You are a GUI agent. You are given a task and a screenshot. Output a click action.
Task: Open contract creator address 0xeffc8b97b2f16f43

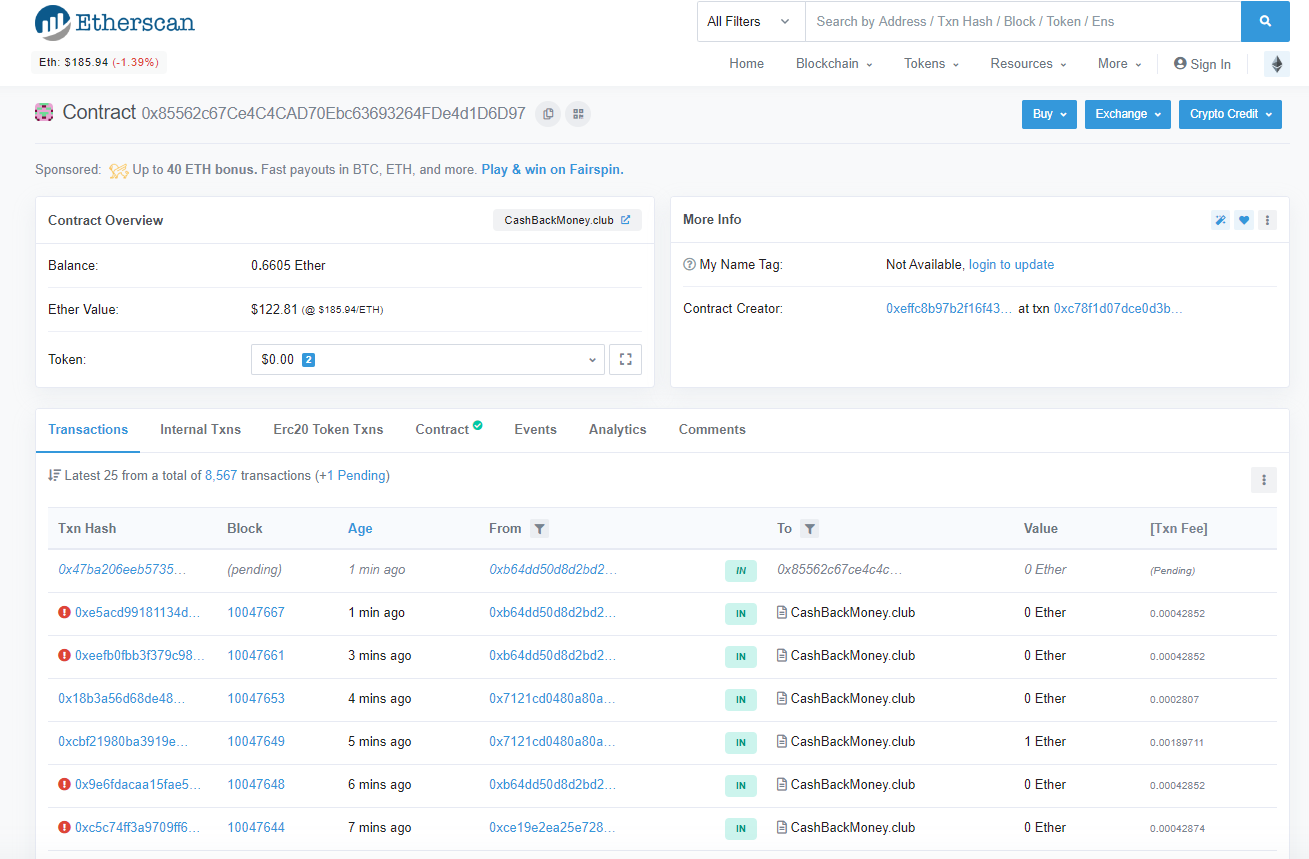click(x=949, y=309)
